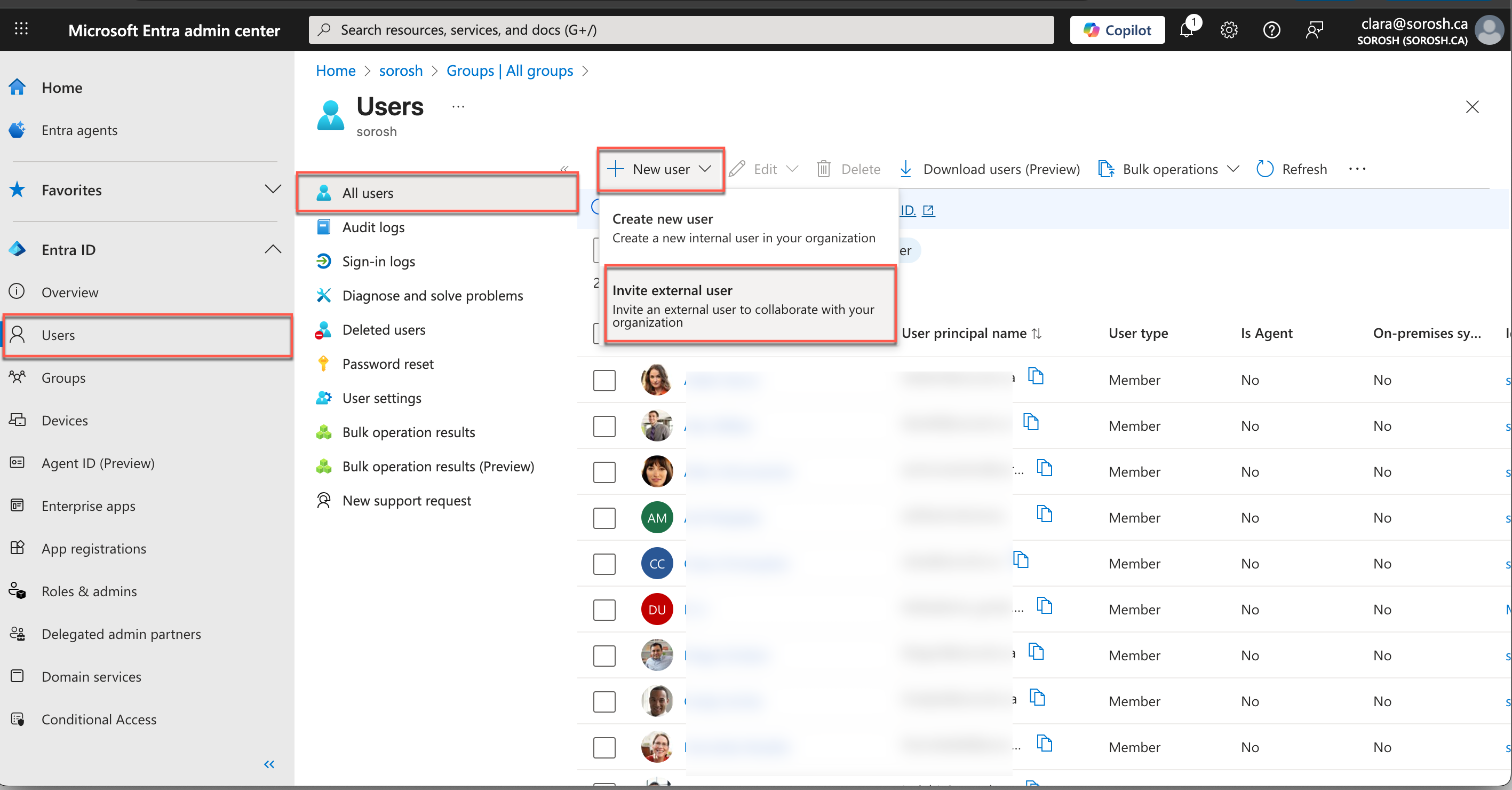
Task: Collapse the Entra ID section
Action: click(x=272, y=250)
